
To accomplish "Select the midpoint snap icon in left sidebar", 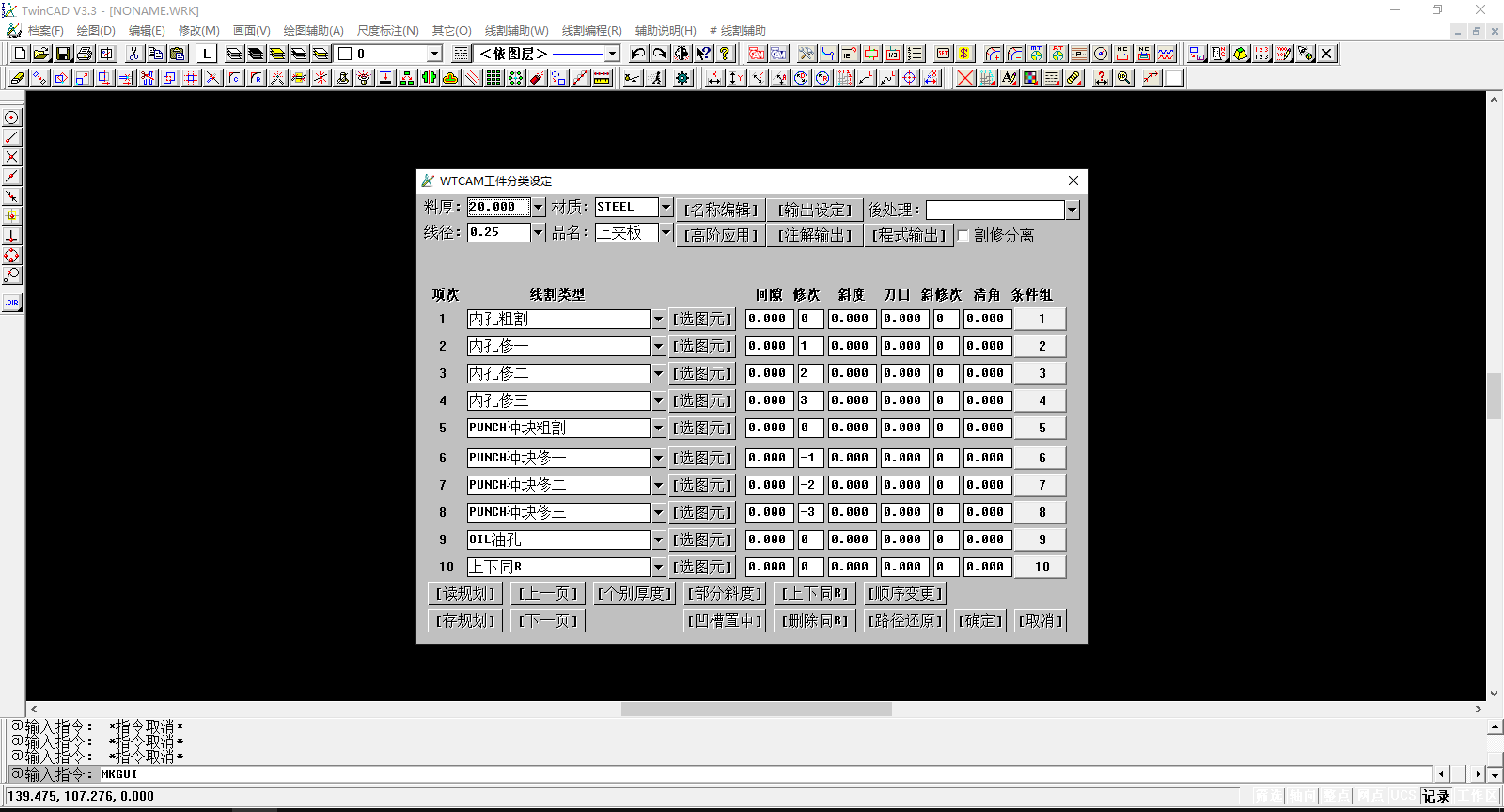I will coord(11,177).
